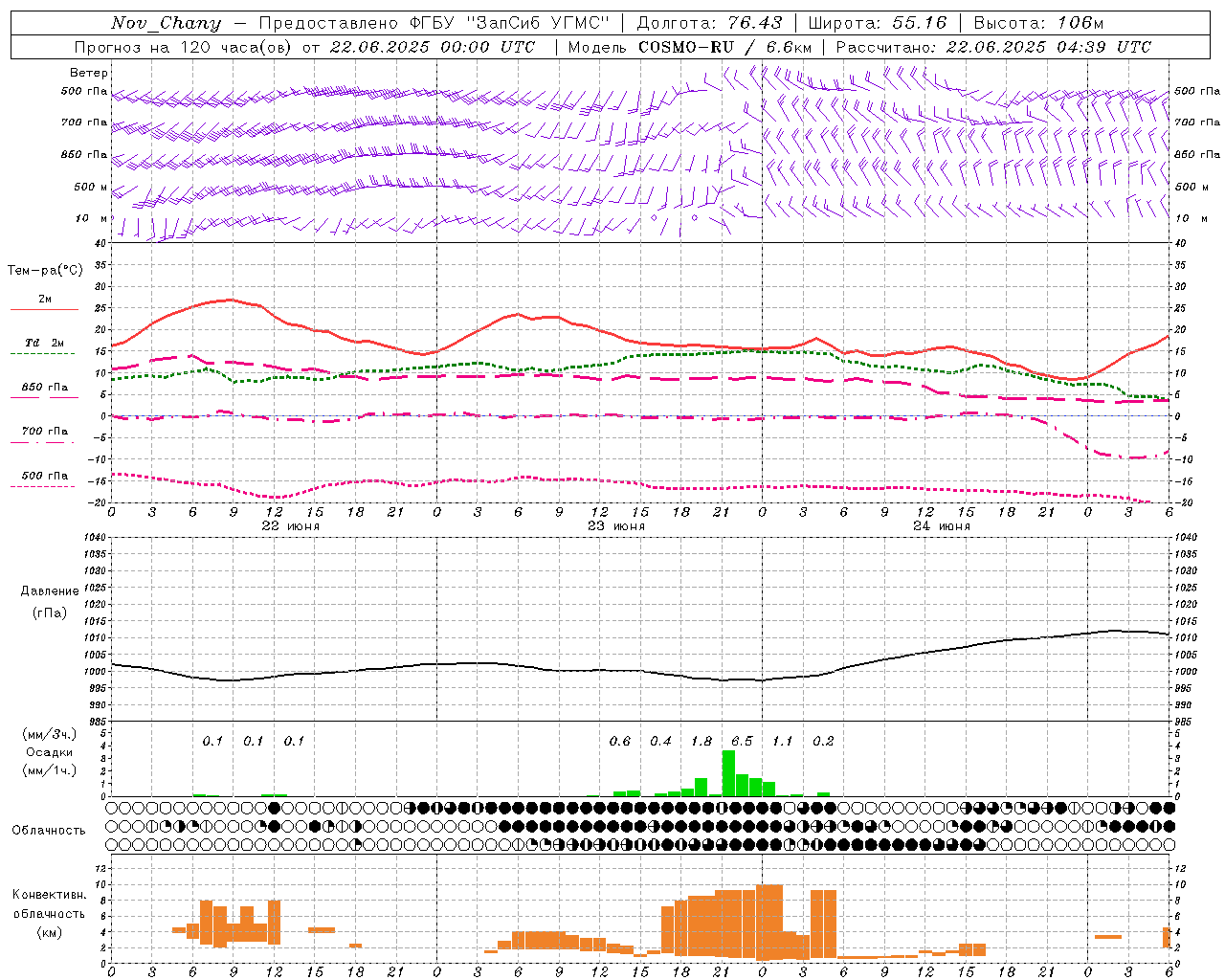The width and height of the screenshot is (1225, 980).
Task: Click the "Конвективн." convective cloud label
Action: [x=49, y=895]
